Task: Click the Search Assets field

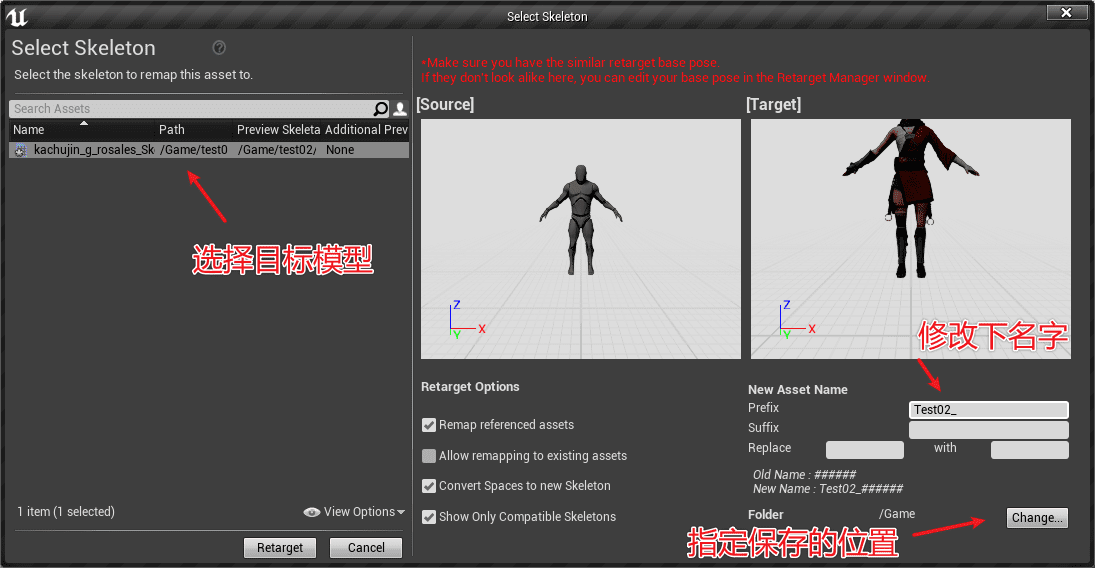Action: click(x=190, y=109)
